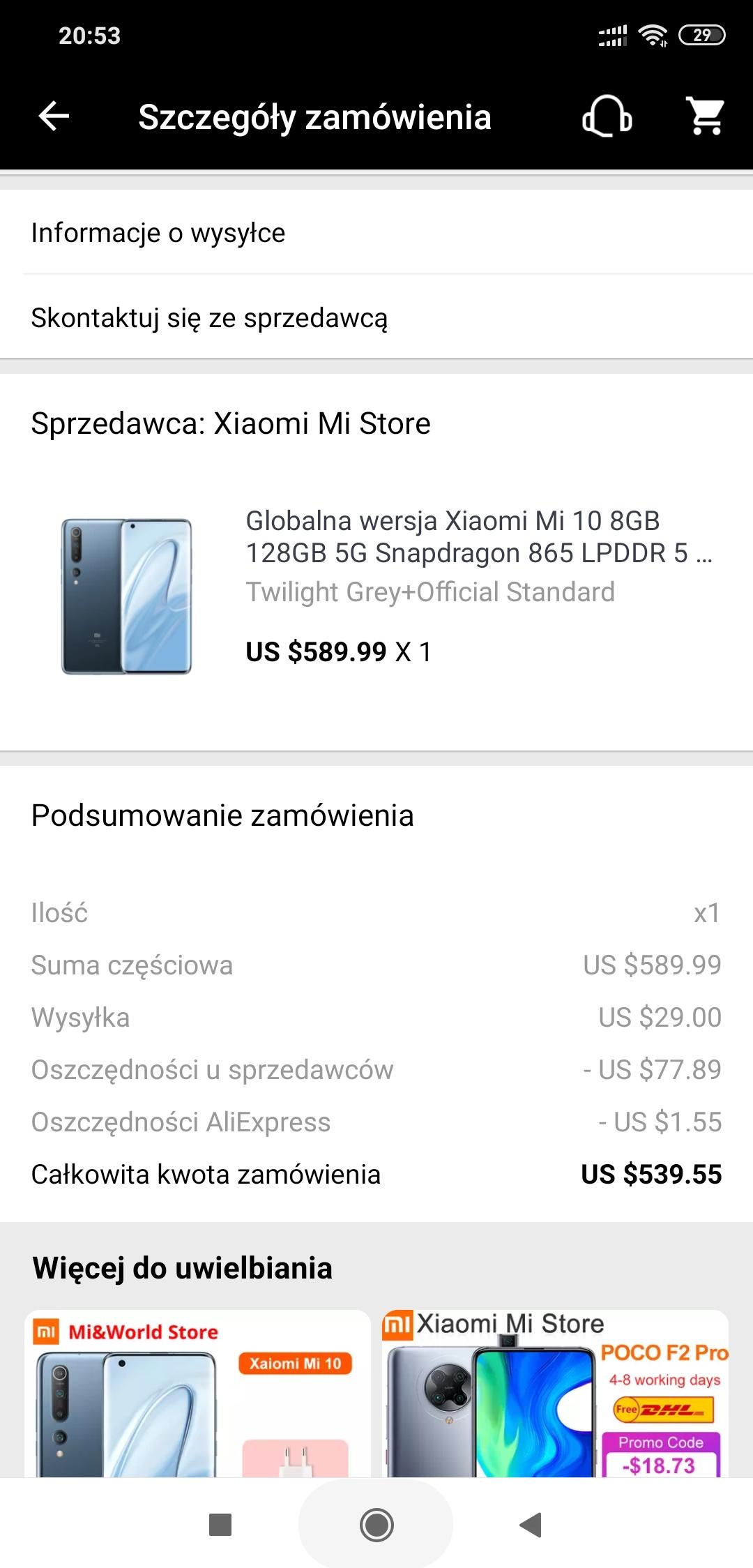Tap the back arrow icon

coord(54,116)
